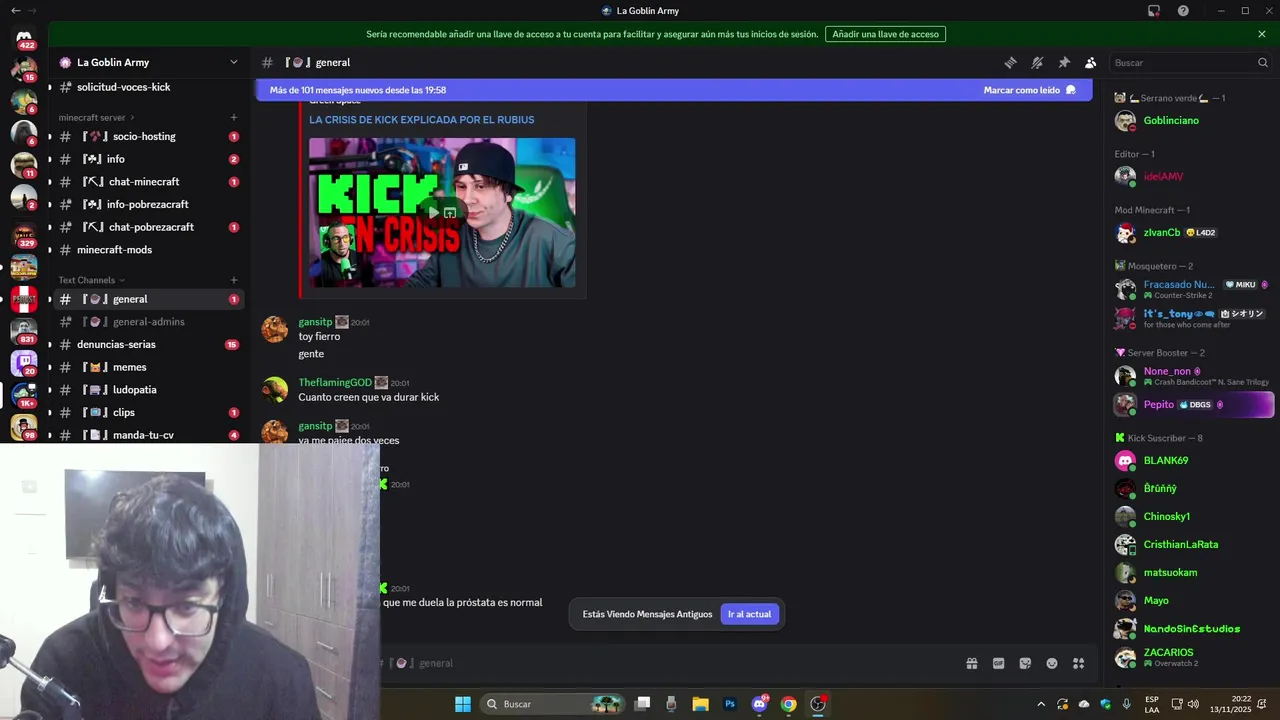Open chat-pobrezacraft channel
Image resolution: width=1280 pixels, height=720 pixels.
click(x=148, y=227)
